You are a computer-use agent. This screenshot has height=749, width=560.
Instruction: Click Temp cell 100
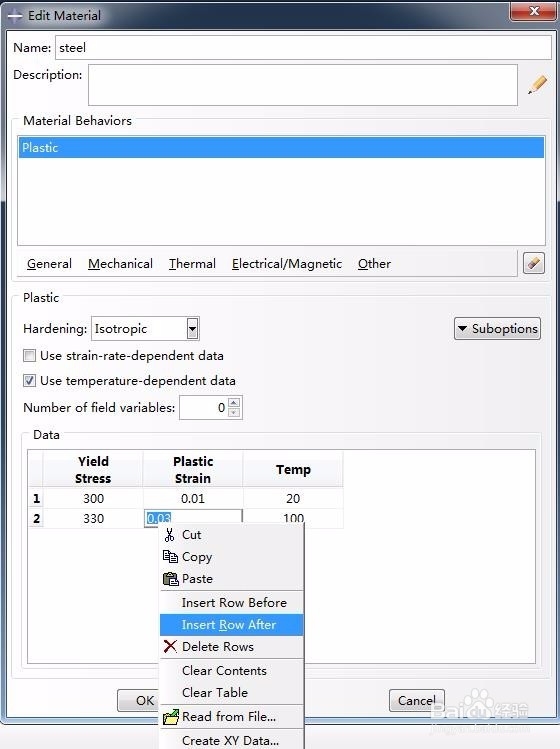293,518
